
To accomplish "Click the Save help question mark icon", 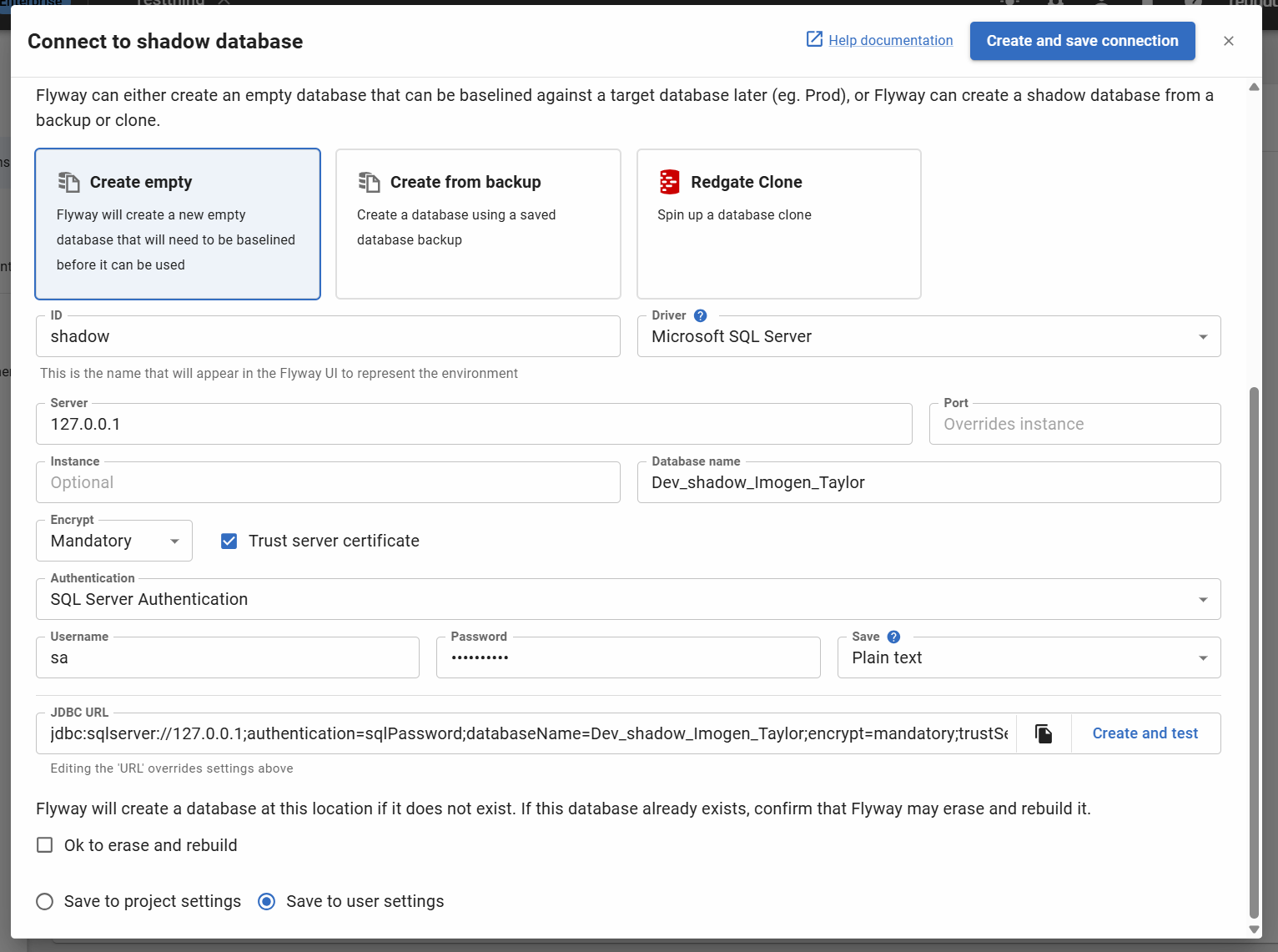I will tap(893, 637).
